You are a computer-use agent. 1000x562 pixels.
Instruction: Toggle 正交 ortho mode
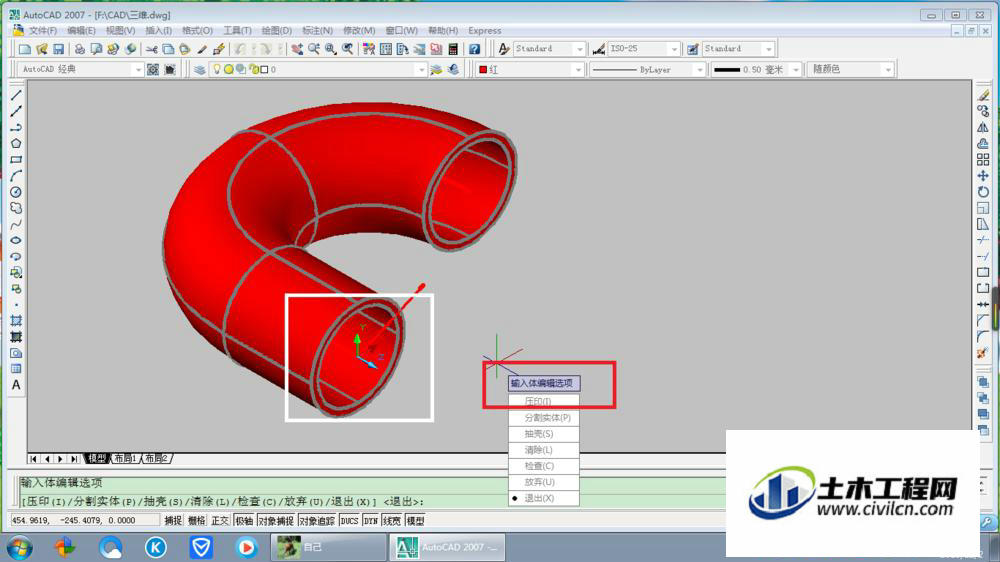click(x=220, y=521)
